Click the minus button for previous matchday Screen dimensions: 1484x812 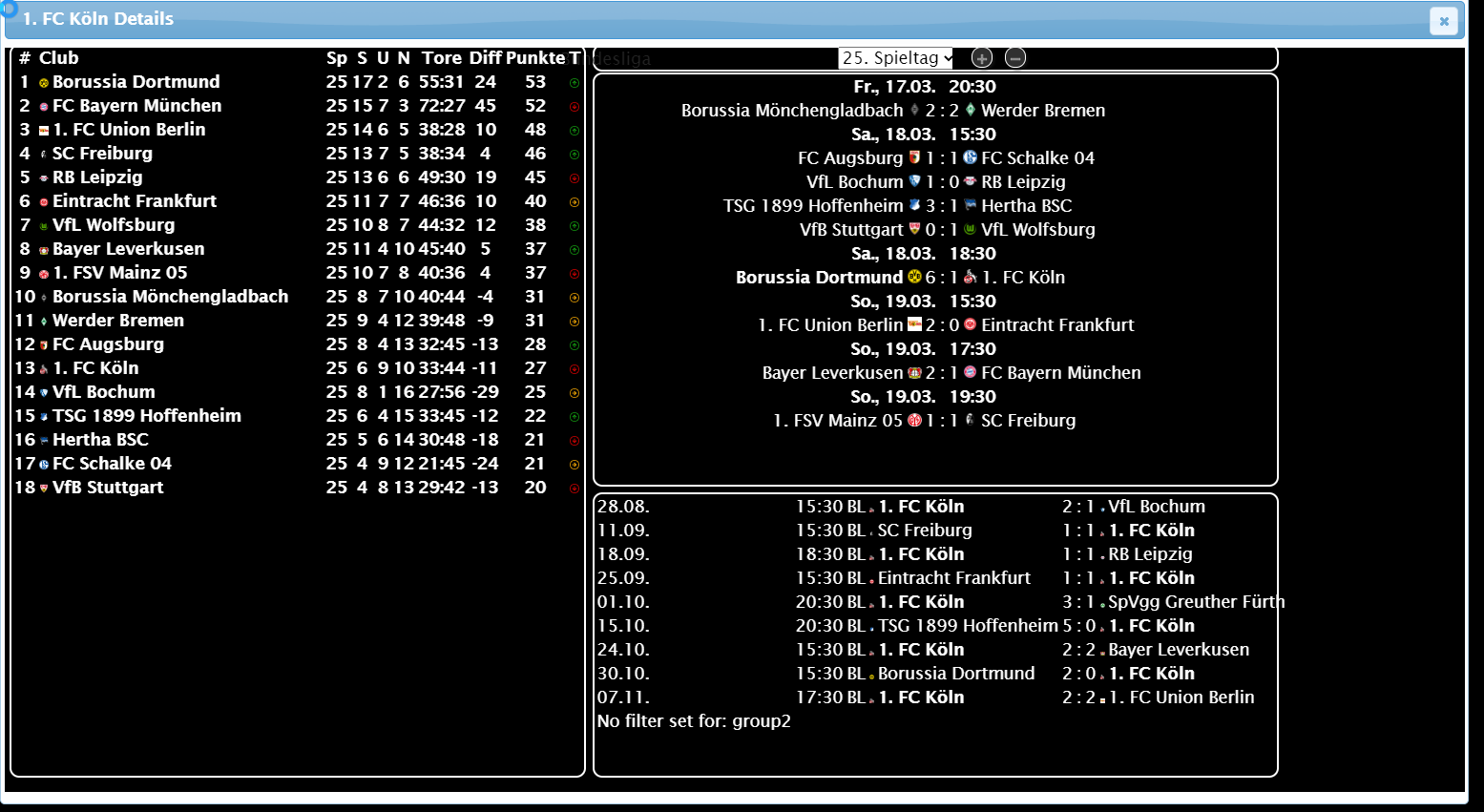click(x=1015, y=58)
